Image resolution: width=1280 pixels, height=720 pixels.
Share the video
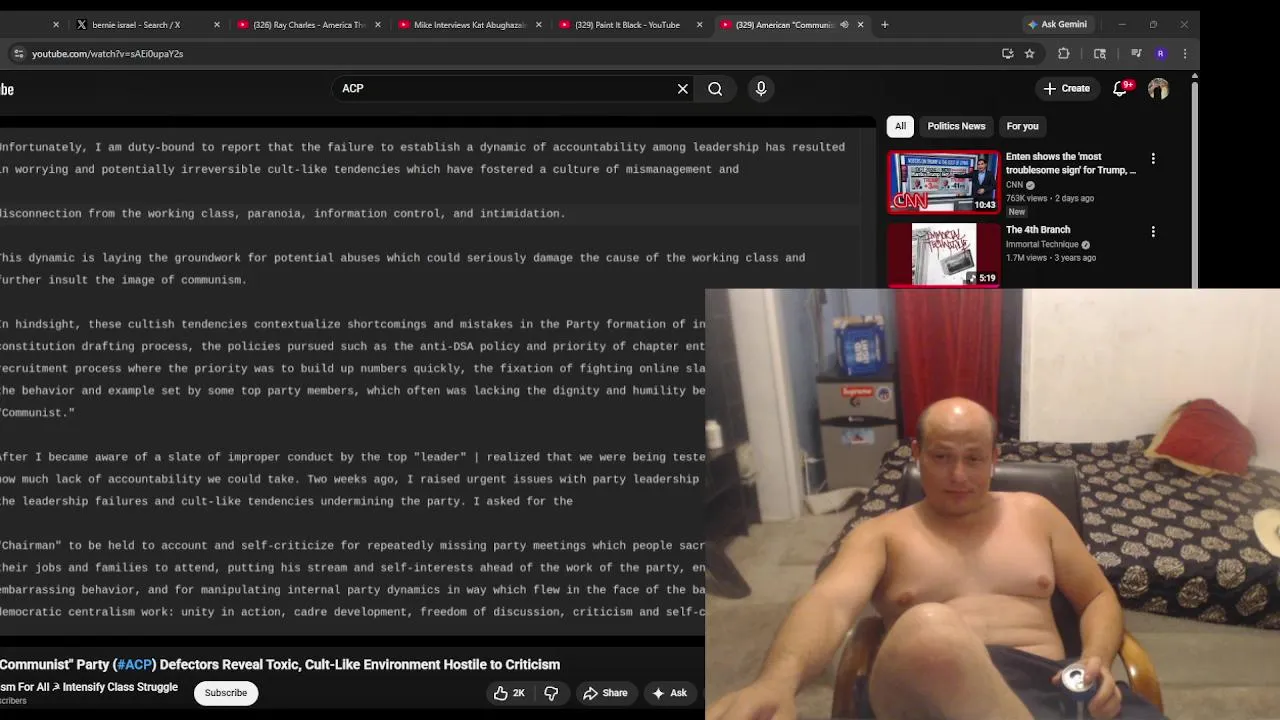point(606,693)
